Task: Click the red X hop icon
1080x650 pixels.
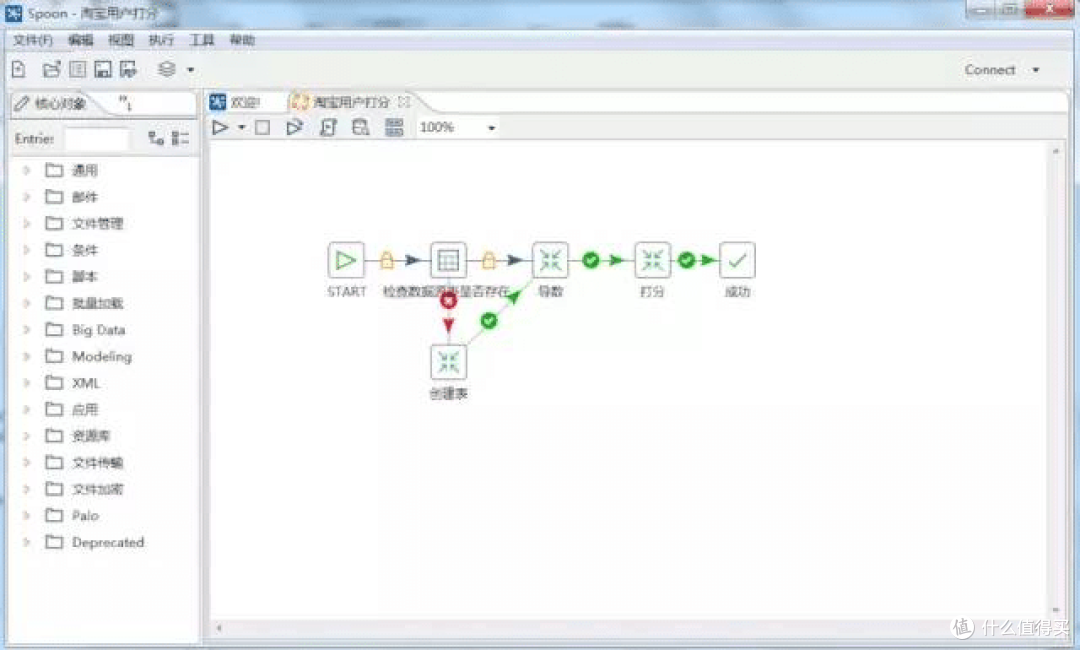Action: tap(448, 300)
